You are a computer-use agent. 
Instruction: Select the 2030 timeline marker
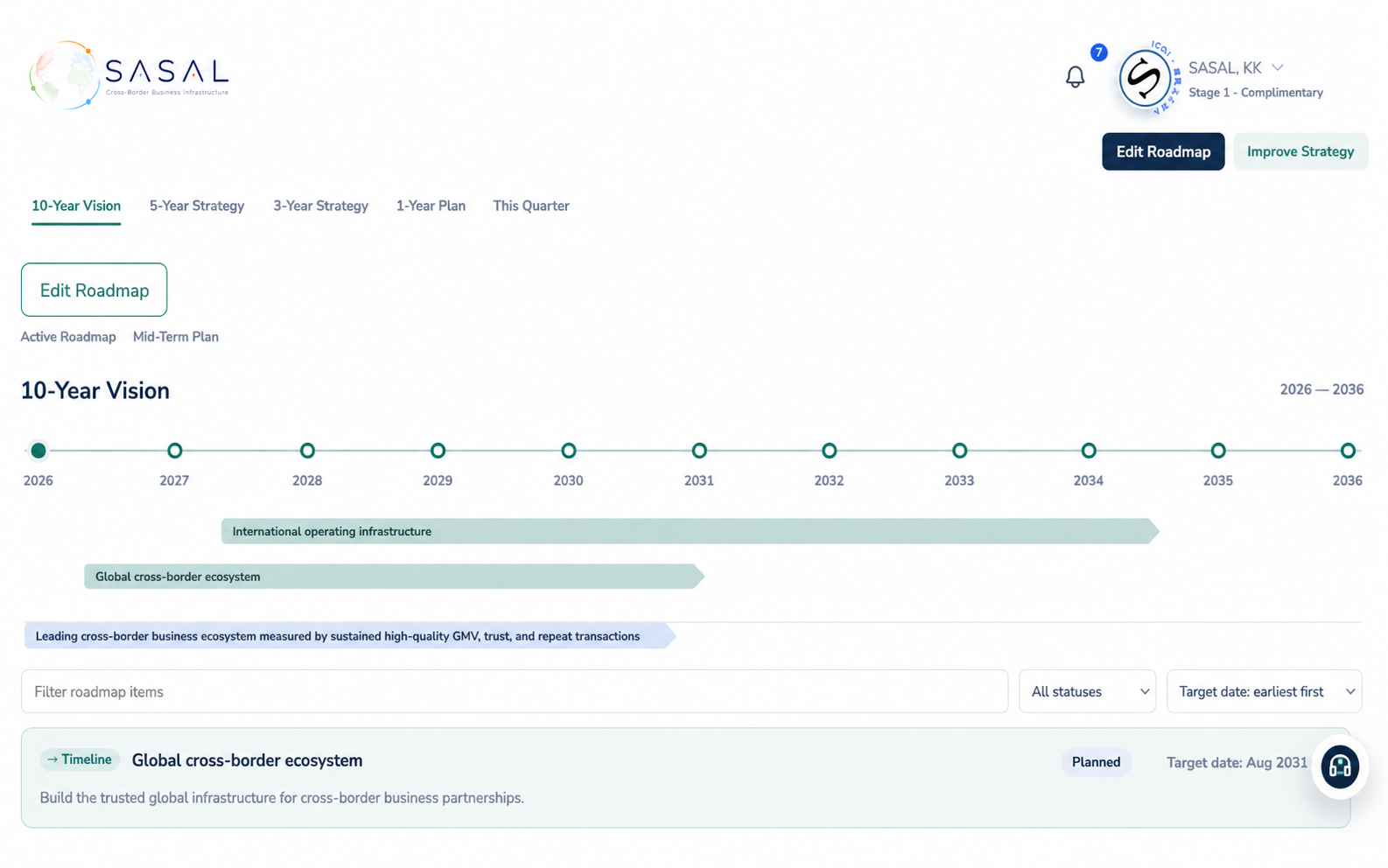(569, 451)
